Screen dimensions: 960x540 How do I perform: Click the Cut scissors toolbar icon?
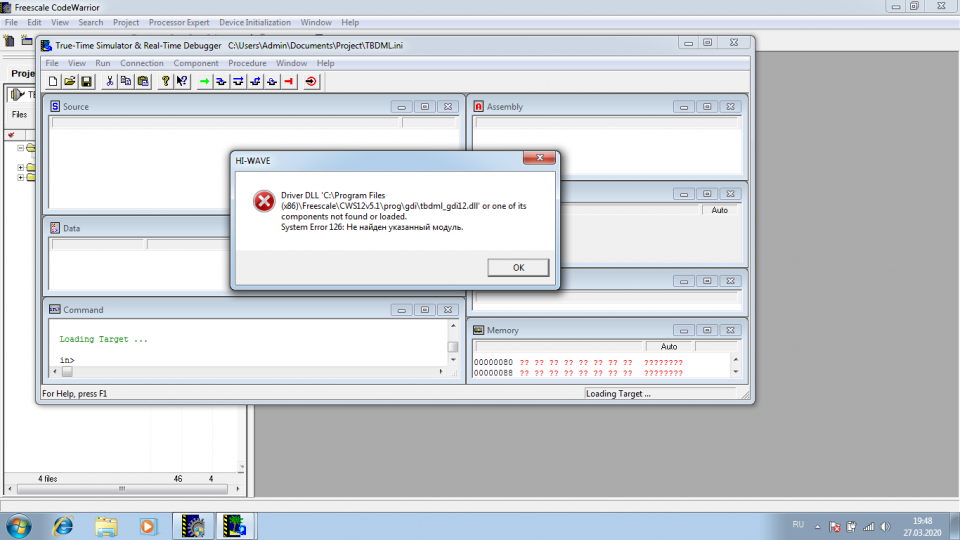(110, 81)
